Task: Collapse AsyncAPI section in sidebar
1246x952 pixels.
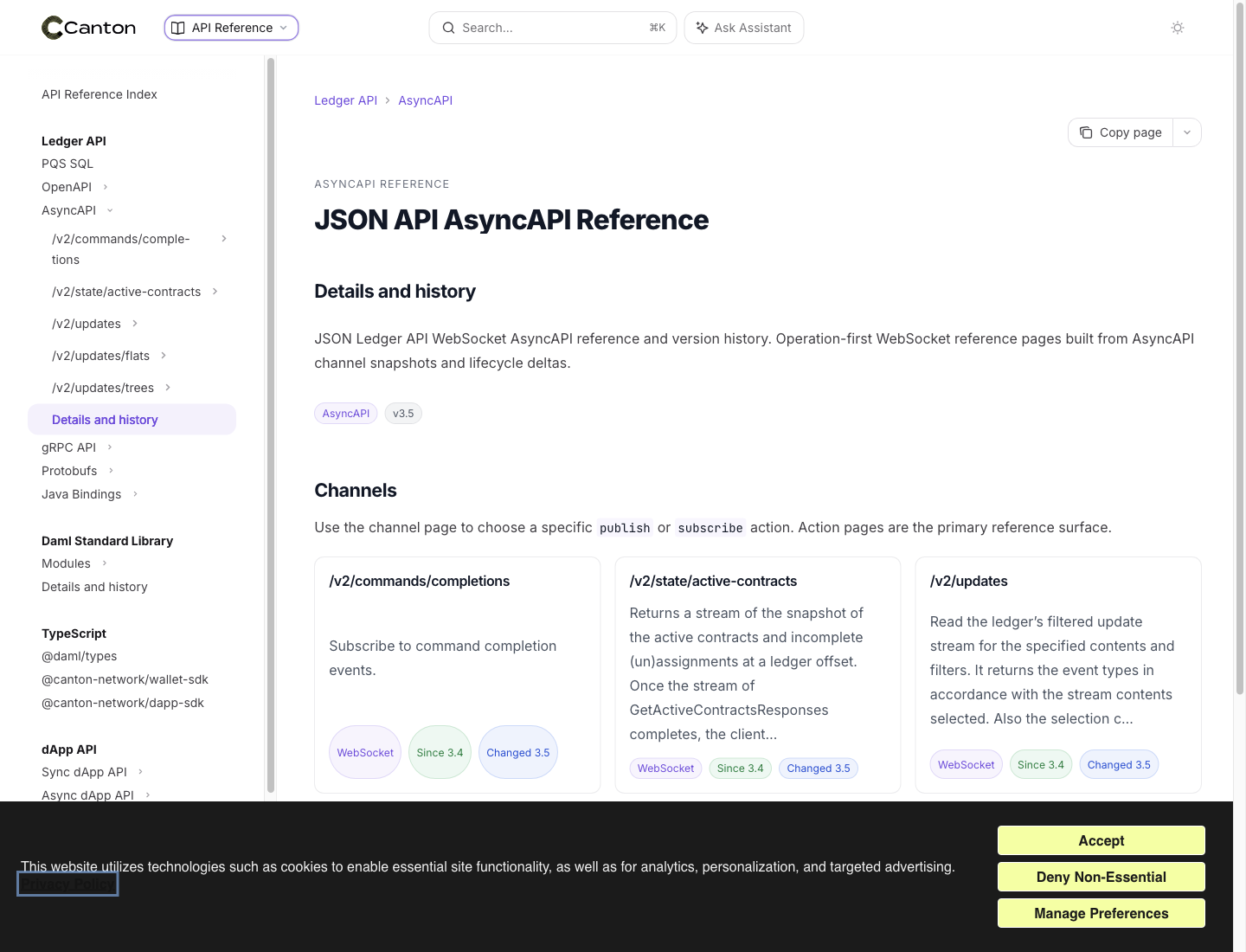Action: pyautogui.click(x=78, y=210)
